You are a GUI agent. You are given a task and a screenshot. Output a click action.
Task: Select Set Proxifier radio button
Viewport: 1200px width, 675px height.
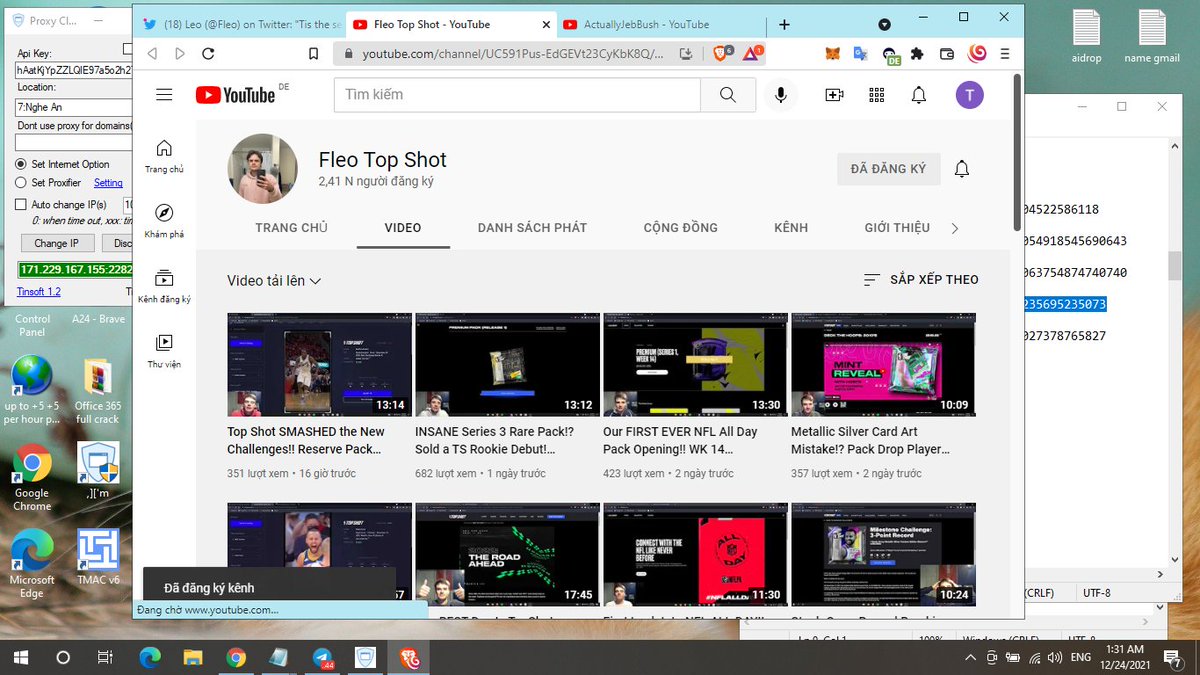[x=21, y=183]
